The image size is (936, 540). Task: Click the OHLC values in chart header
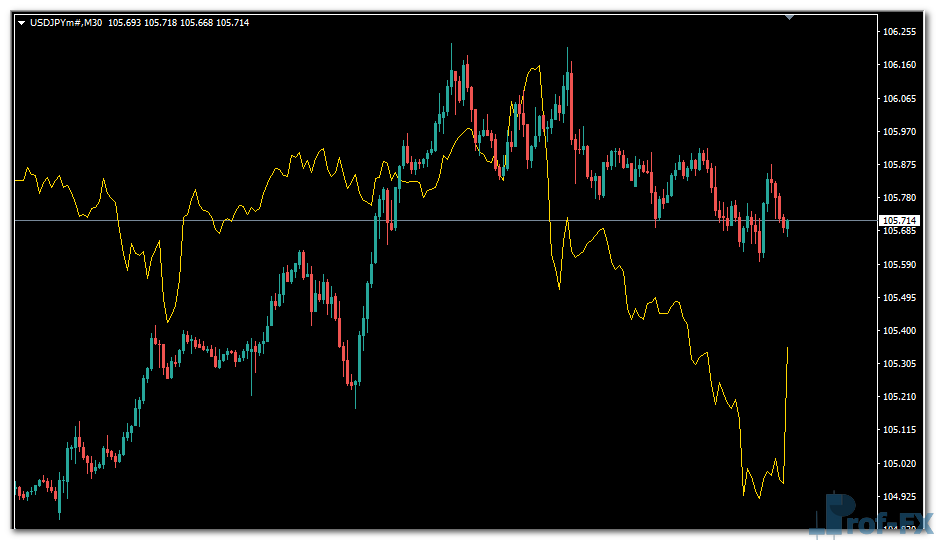pos(179,22)
